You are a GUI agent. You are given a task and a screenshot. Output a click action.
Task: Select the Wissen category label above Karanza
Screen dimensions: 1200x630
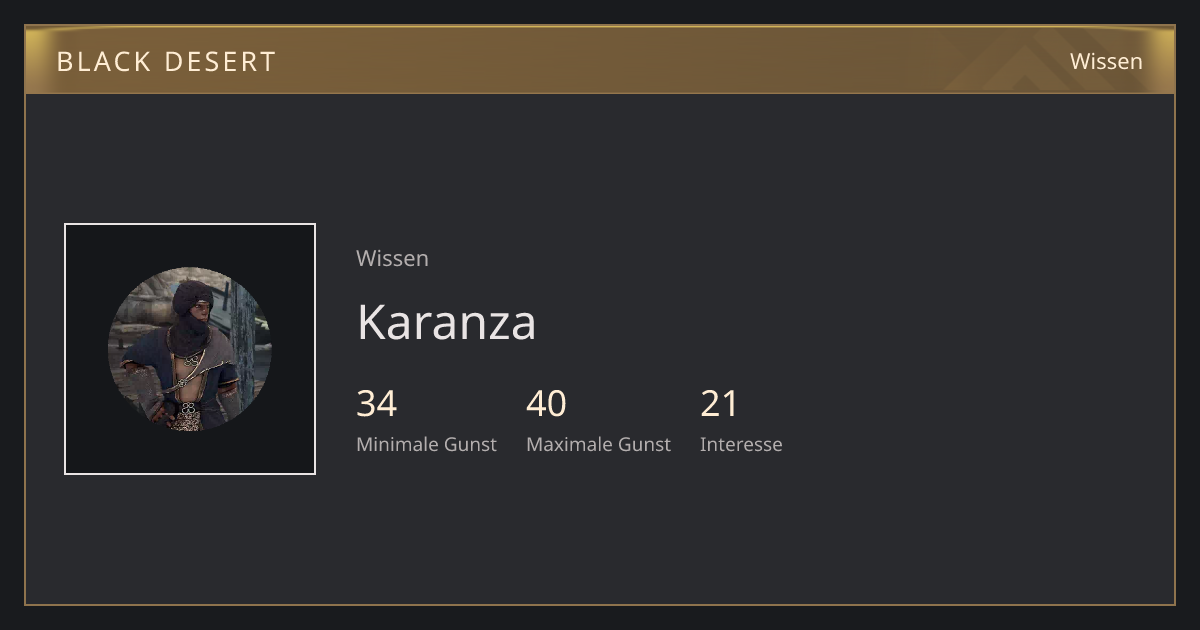pos(392,258)
